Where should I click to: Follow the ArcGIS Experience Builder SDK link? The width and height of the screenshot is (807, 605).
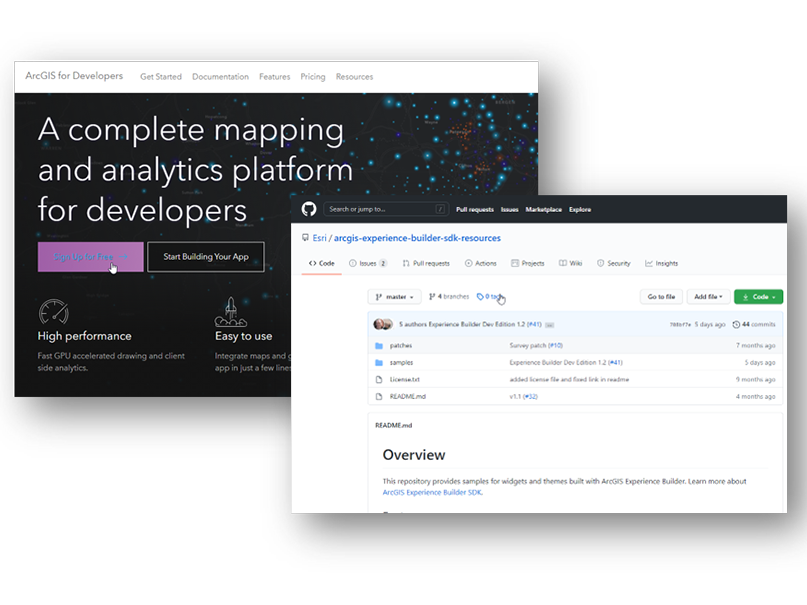click(432, 492)
